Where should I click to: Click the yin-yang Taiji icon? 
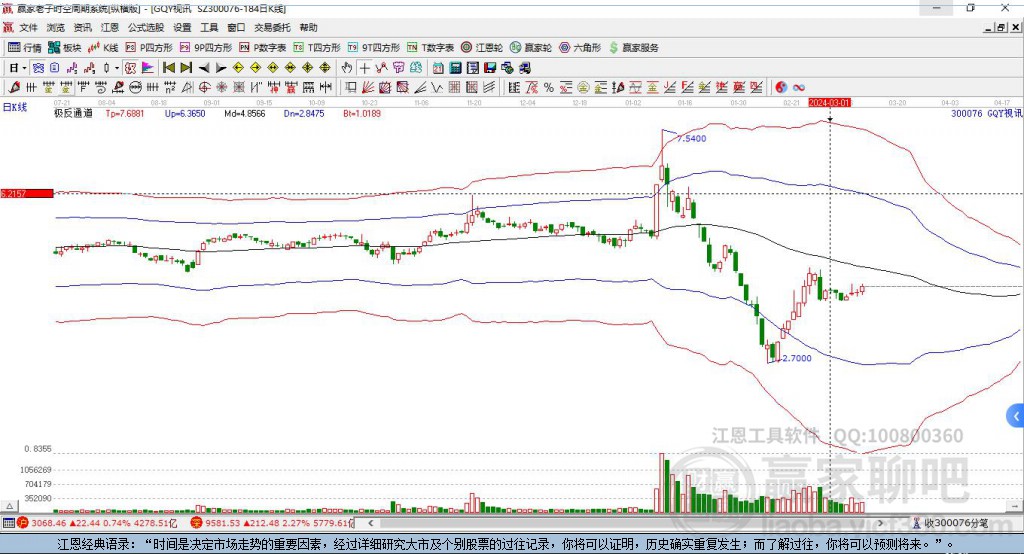[x=780, y=88]
